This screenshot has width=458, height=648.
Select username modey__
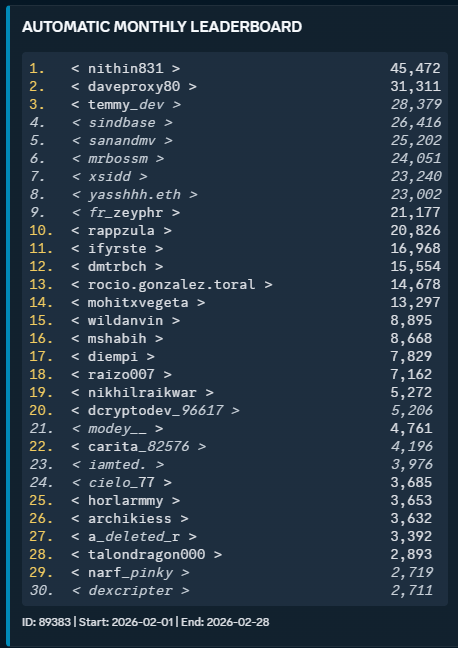pos(117,429)
